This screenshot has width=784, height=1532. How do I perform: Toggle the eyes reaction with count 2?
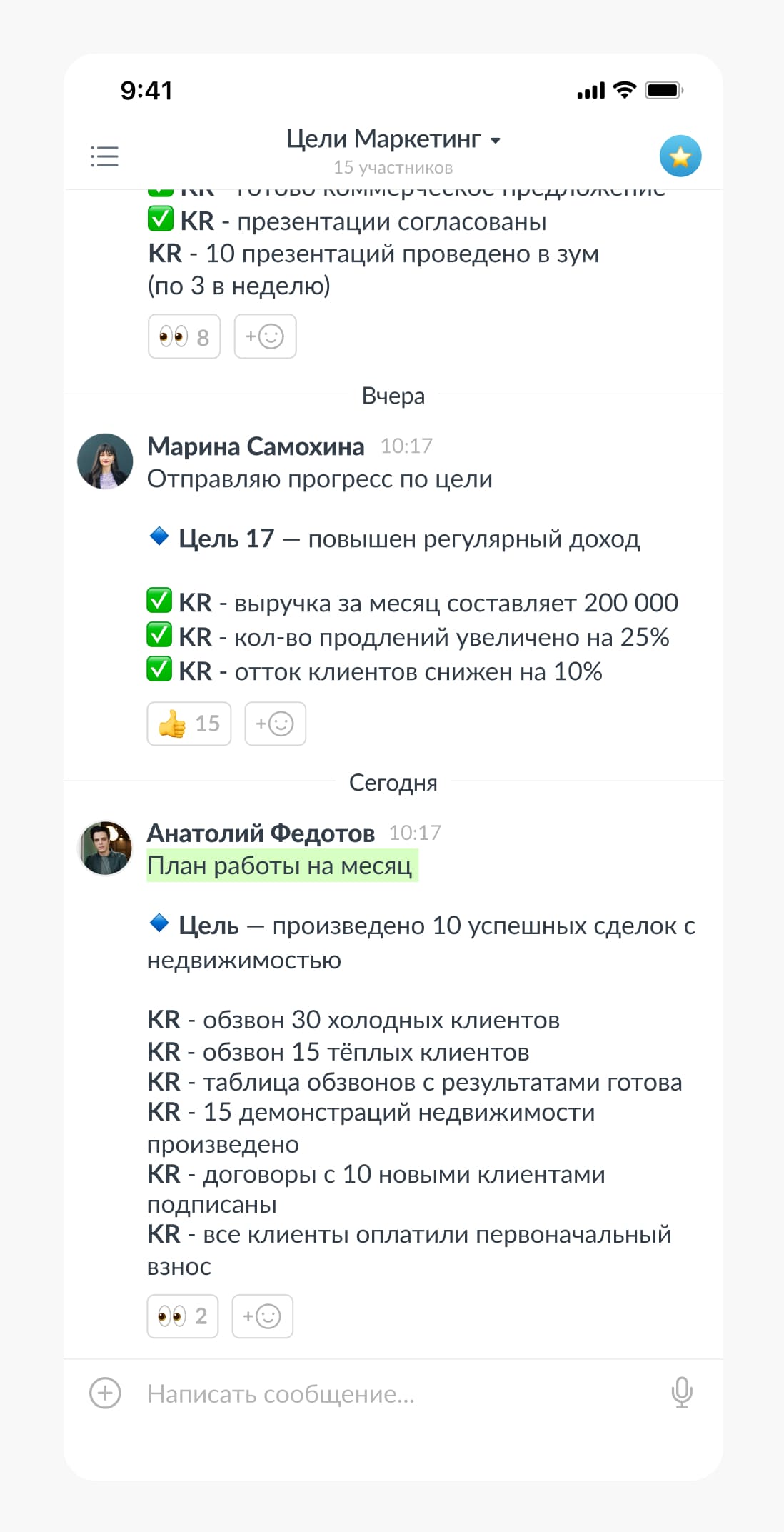click(182, 1316)
